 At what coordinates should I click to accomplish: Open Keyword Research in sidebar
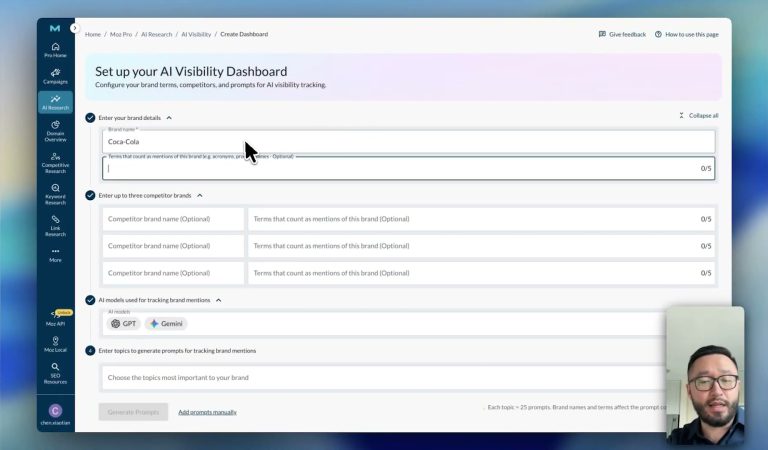tap(55, 194)
